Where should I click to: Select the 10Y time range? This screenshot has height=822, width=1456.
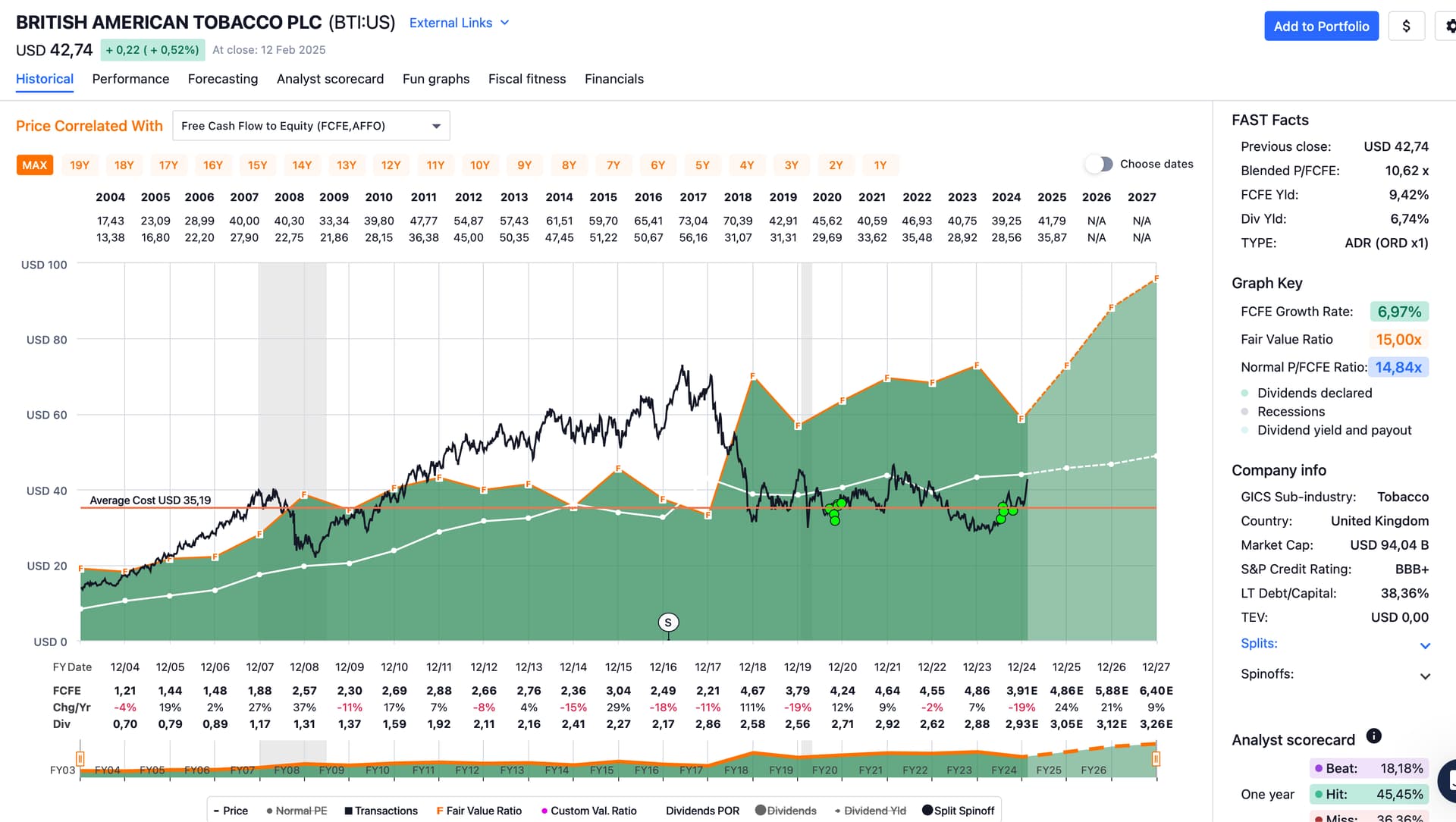(x=480, y=165)
